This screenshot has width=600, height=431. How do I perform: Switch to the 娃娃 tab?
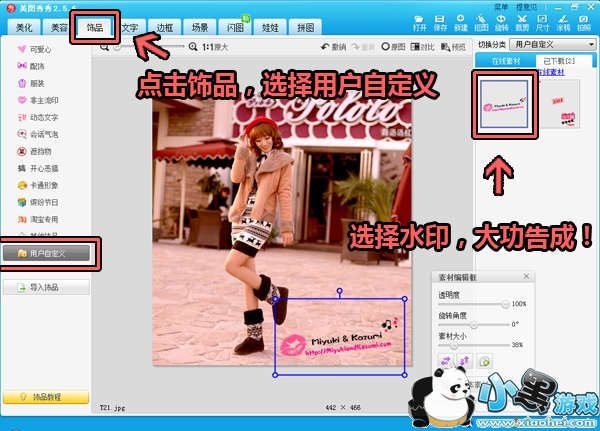(x=271, y=27)
